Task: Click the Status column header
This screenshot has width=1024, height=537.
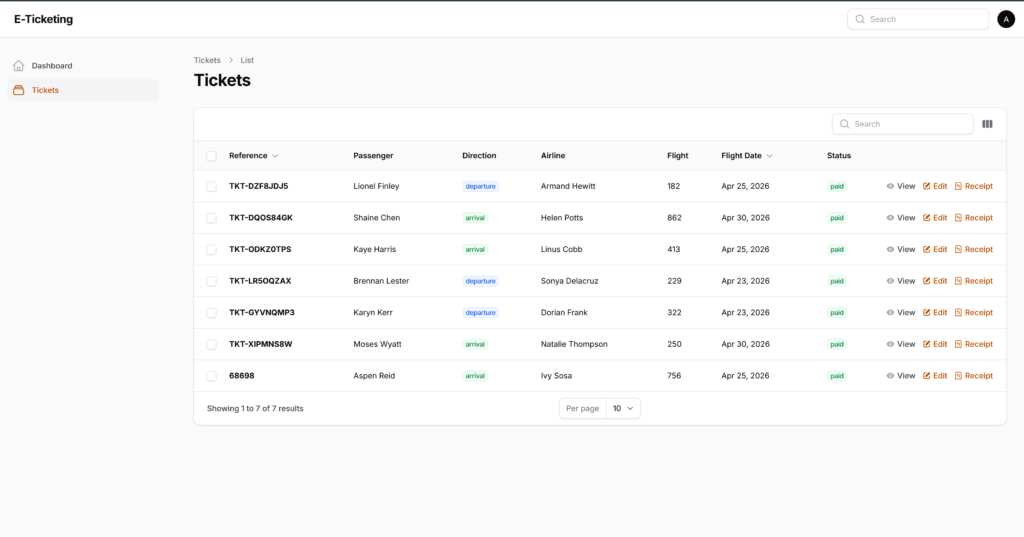Action: tap(839, 155)
